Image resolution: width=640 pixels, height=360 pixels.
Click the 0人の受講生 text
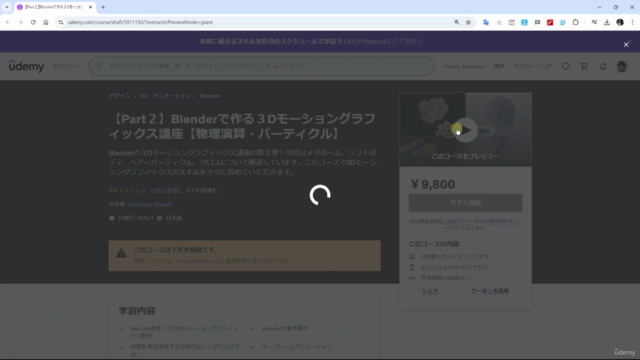pyautogui.click(x=202, y=191)
